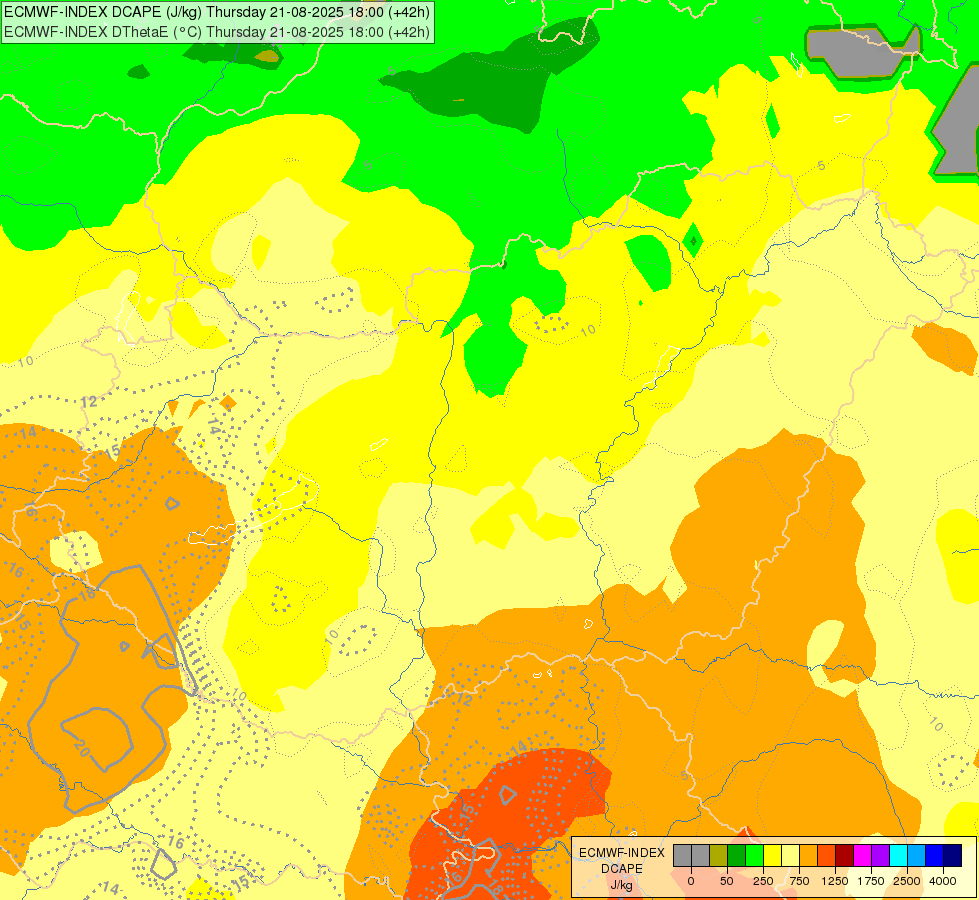
Task: Click the legend tick label 4000
Action: [x=943, y=881]
